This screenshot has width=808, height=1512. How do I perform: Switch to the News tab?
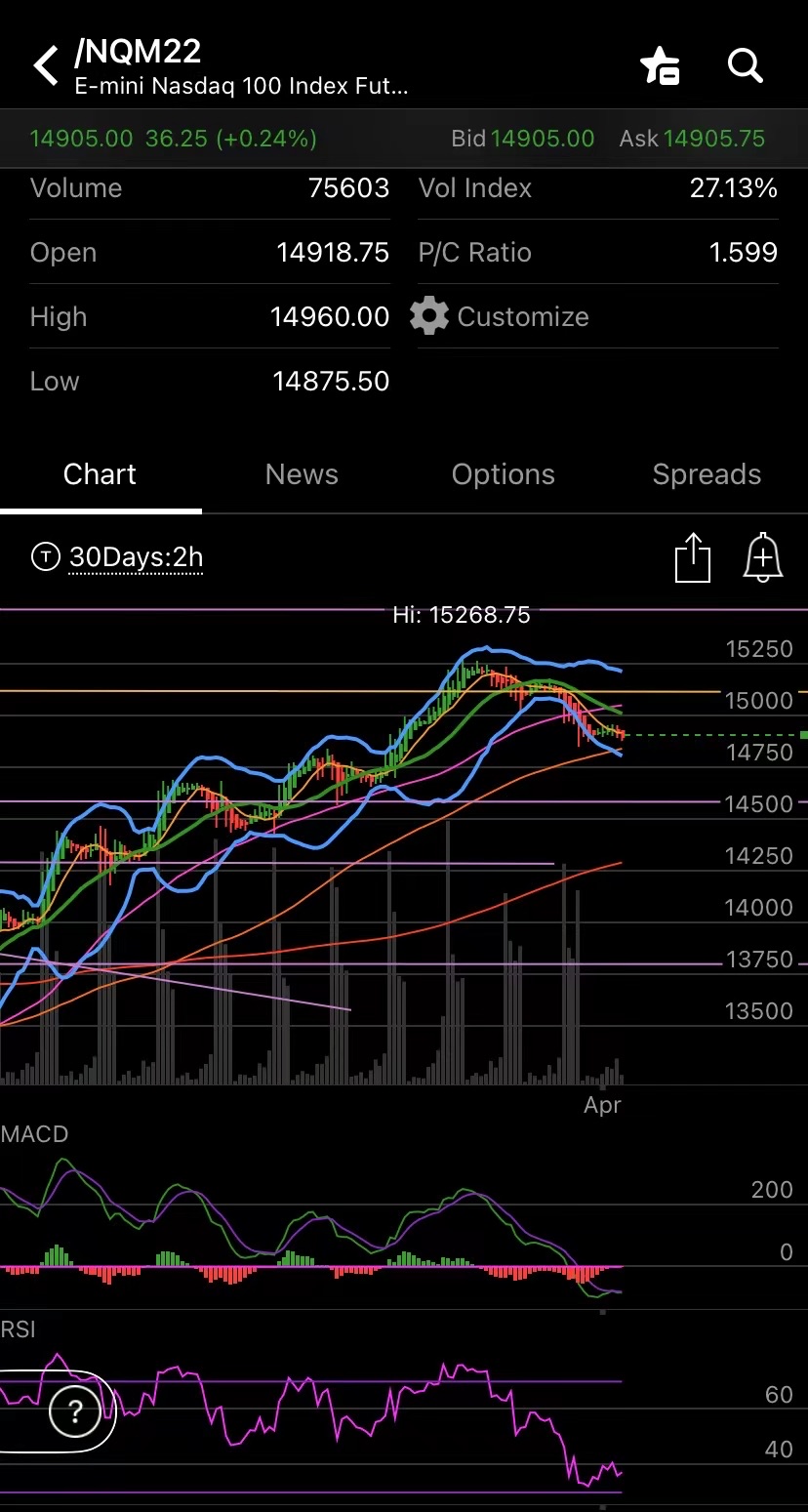point(302,474)
